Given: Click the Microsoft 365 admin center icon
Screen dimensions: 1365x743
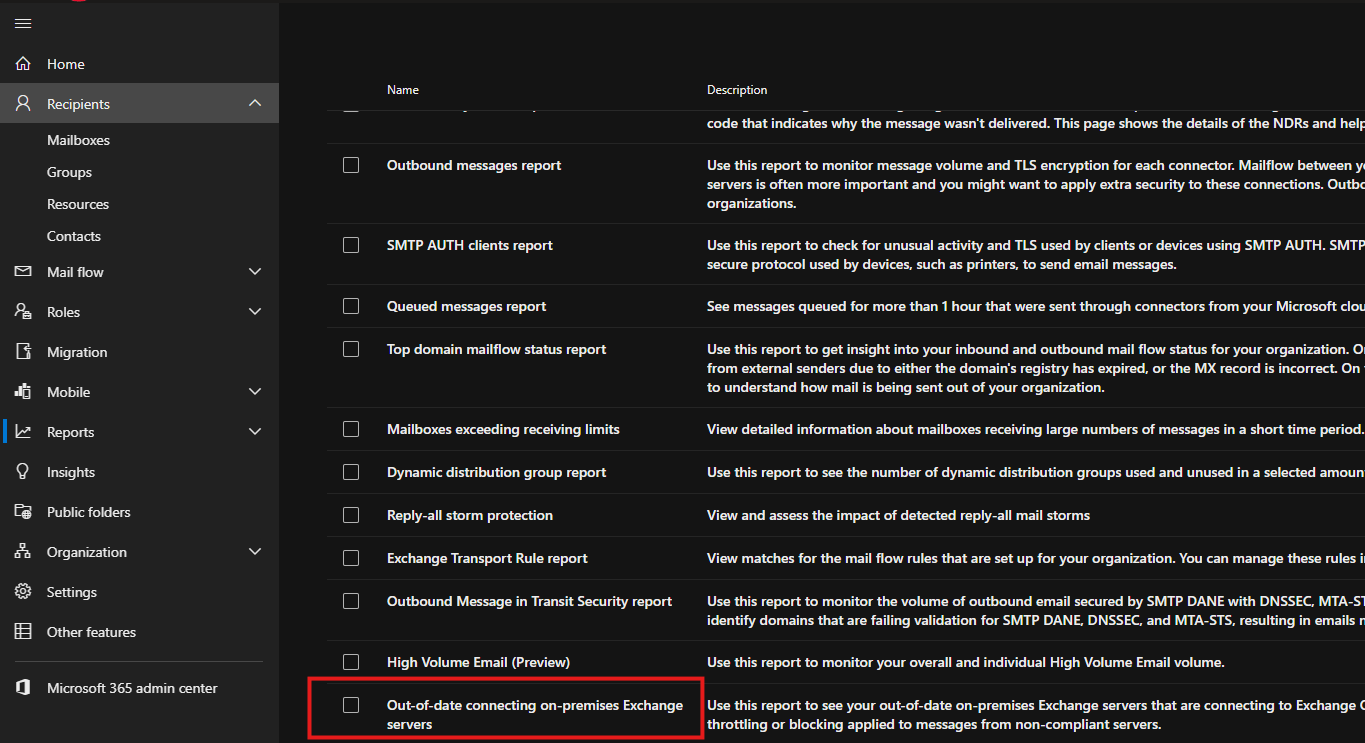Looking at the screenshot, I should point(23,688).
